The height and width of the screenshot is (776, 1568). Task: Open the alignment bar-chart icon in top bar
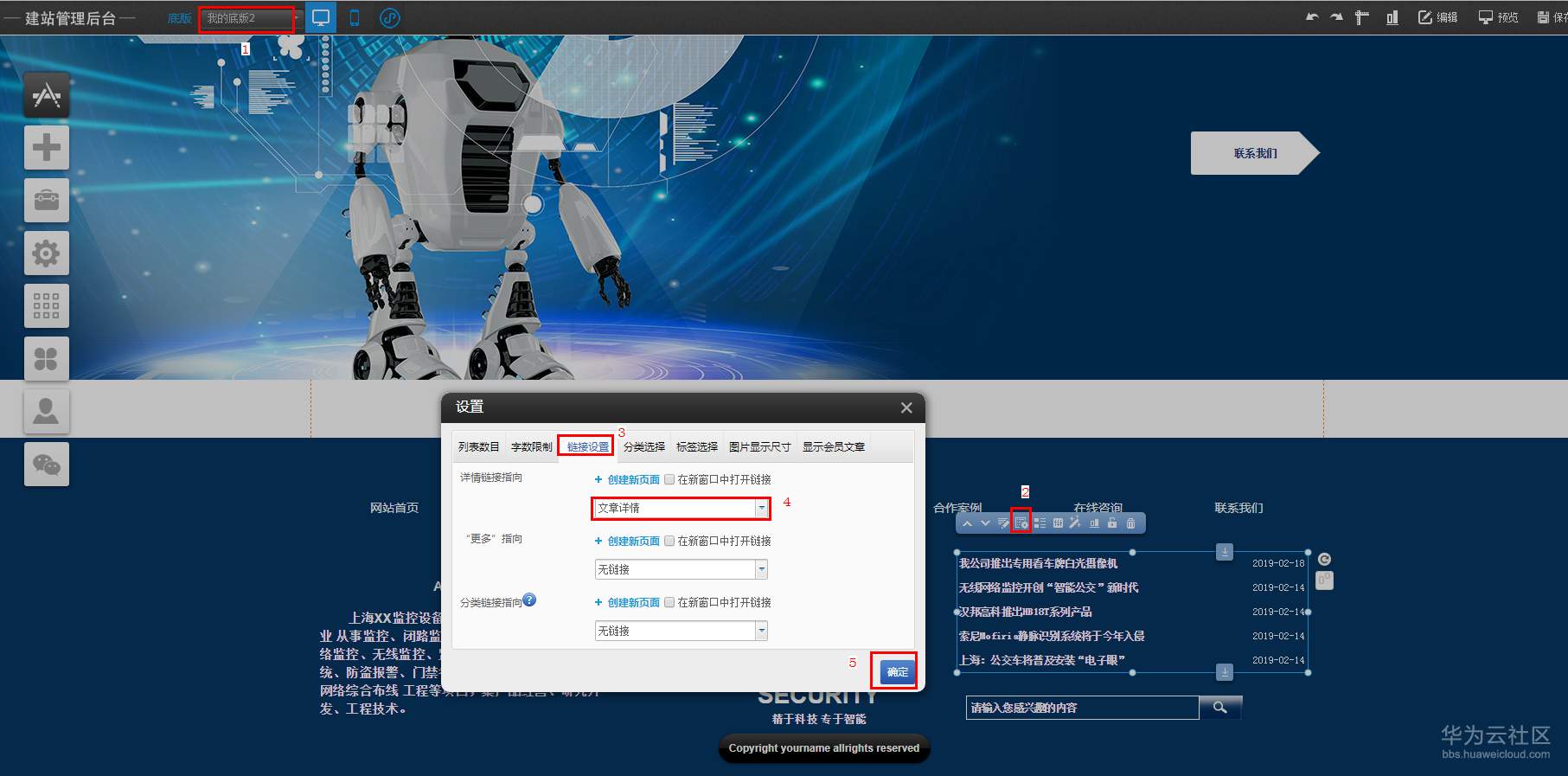pyautogui.click(x=1392, y=17)
